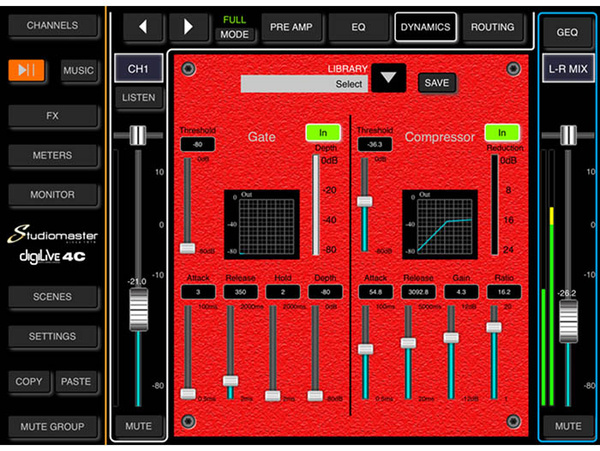600x451 pixels.
Task: Click the Gate Depth meter bar
Action: pyautogui.click(x=316, y=205)
